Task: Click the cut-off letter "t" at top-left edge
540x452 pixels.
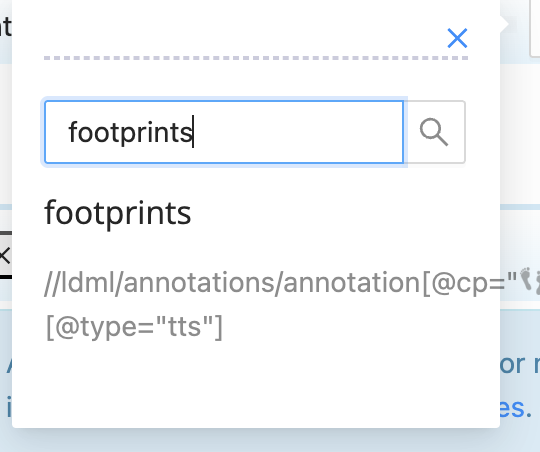Action: pyautogui.click(x=6, y=27)
